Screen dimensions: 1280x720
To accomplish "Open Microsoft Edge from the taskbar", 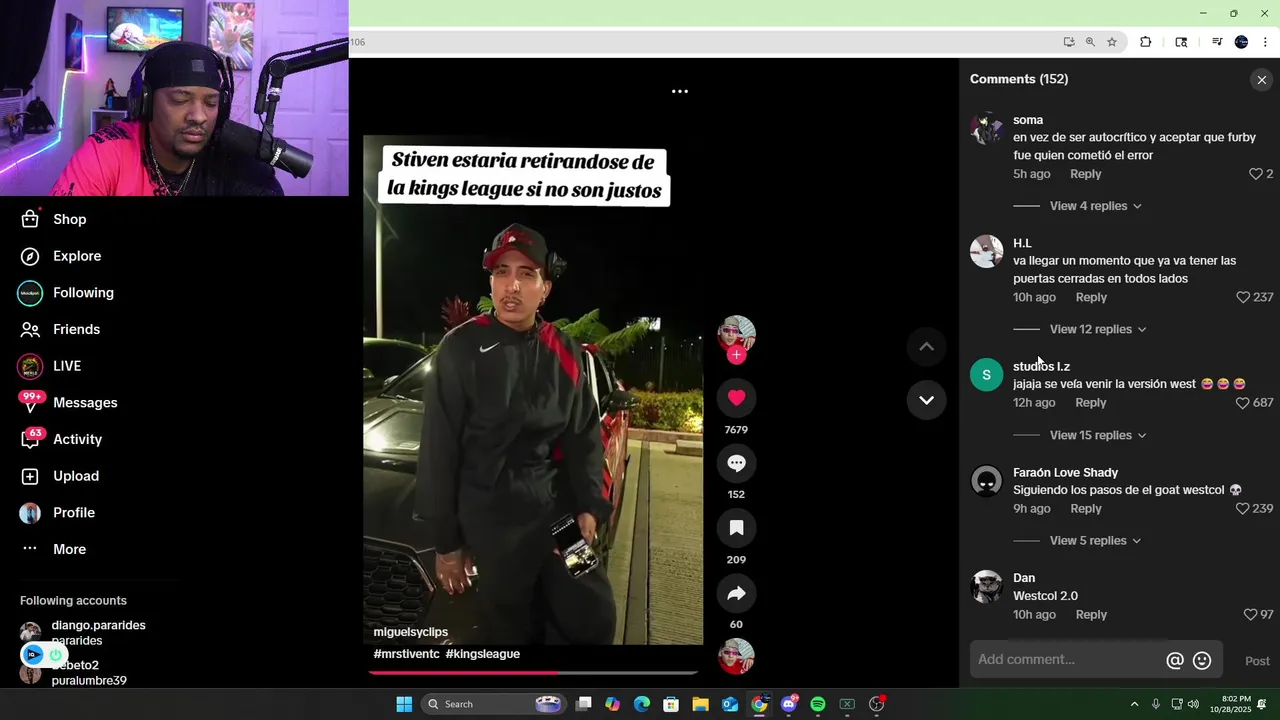I will (x=642, y=704).
